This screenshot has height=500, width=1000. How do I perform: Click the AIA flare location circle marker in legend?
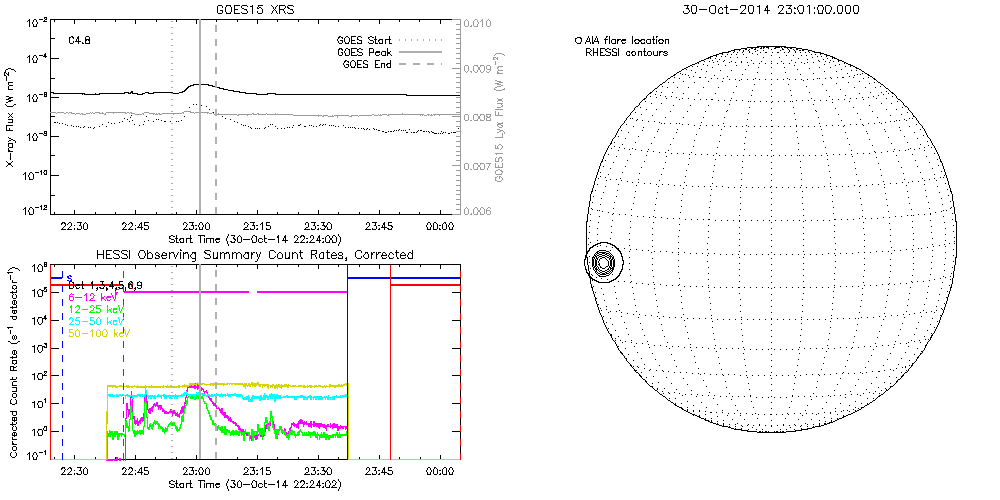pyautogui.click(x=578, y=41)
